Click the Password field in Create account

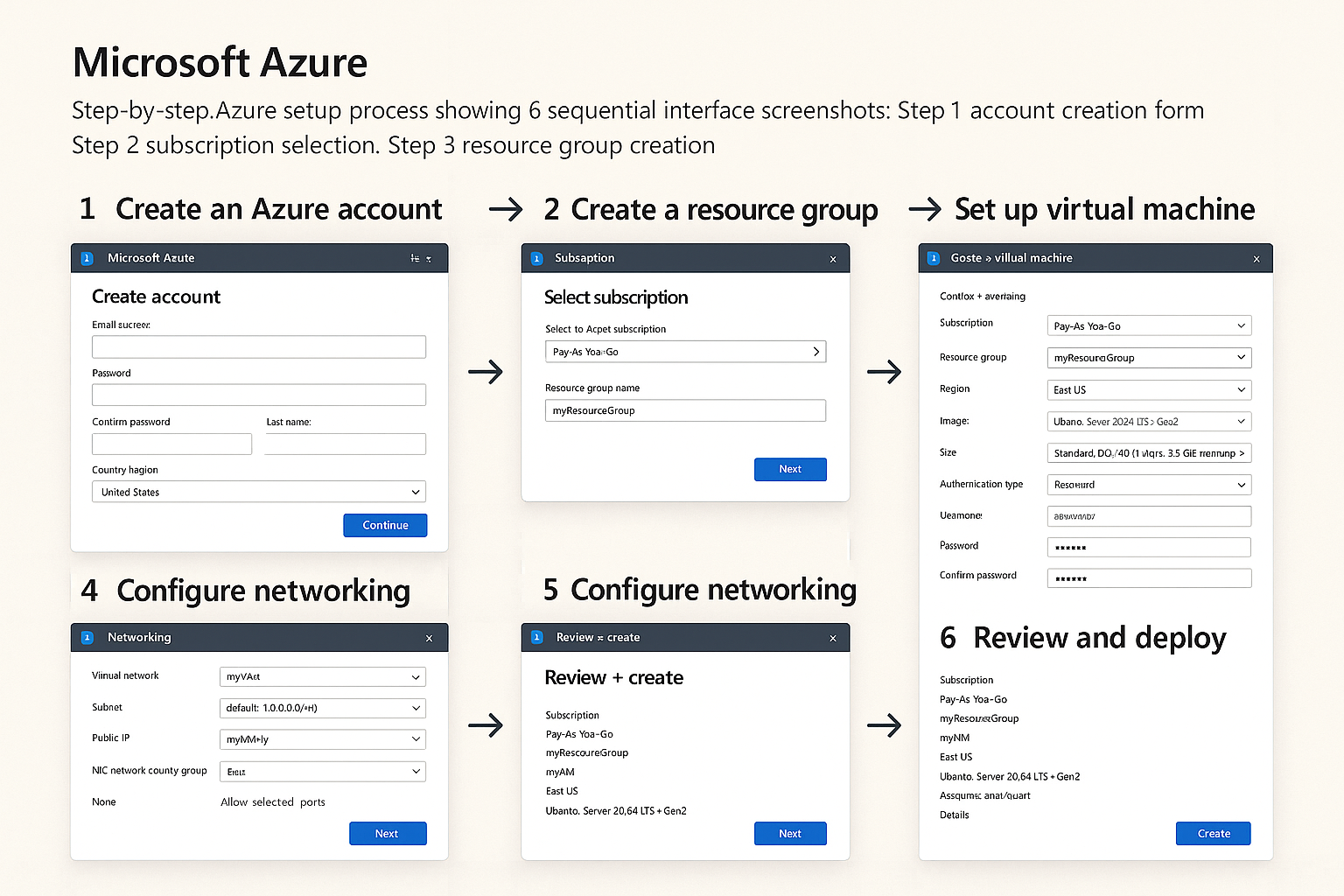[259, 395]
